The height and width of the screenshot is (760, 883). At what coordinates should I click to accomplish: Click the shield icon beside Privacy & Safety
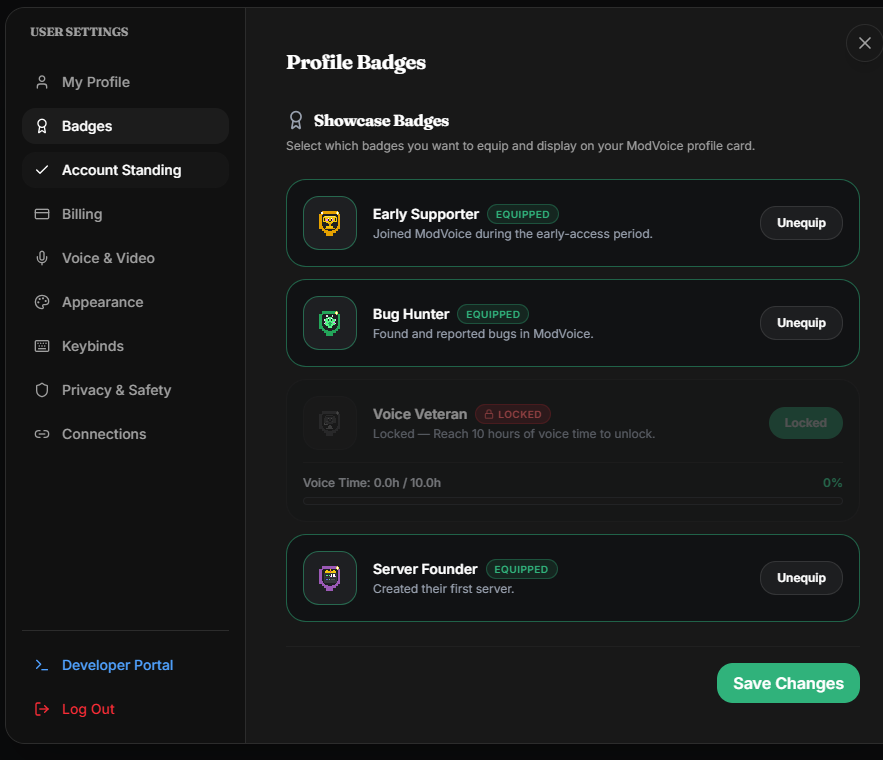pyautogui.click(x=42, y=390)
